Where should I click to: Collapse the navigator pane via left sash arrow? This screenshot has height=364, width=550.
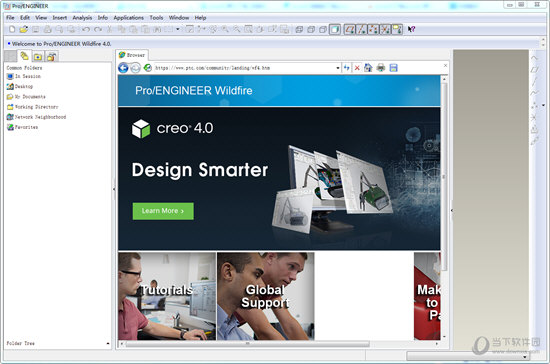point(114,189)
